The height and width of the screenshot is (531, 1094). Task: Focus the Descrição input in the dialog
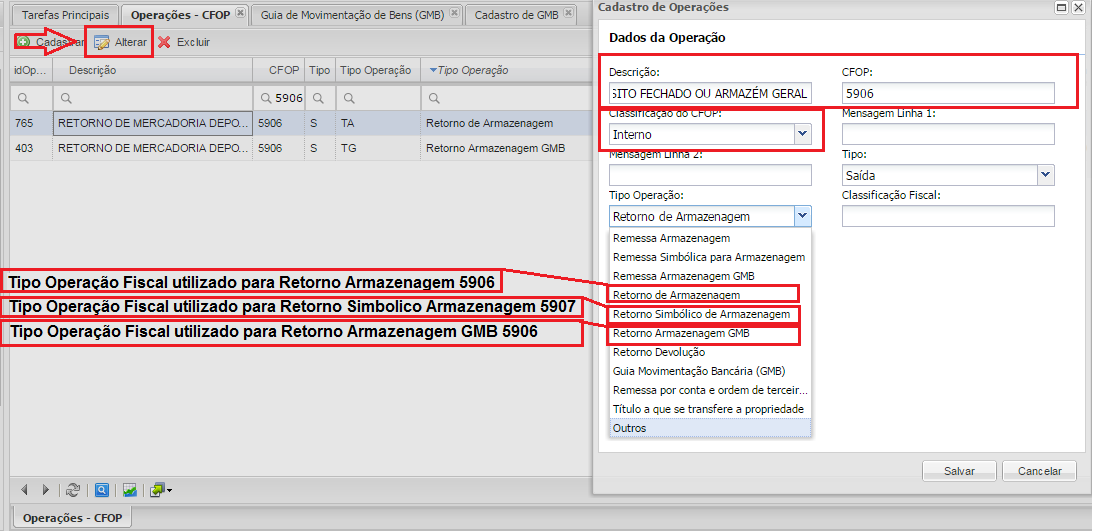pyautogui.click(x=710, y=93)
